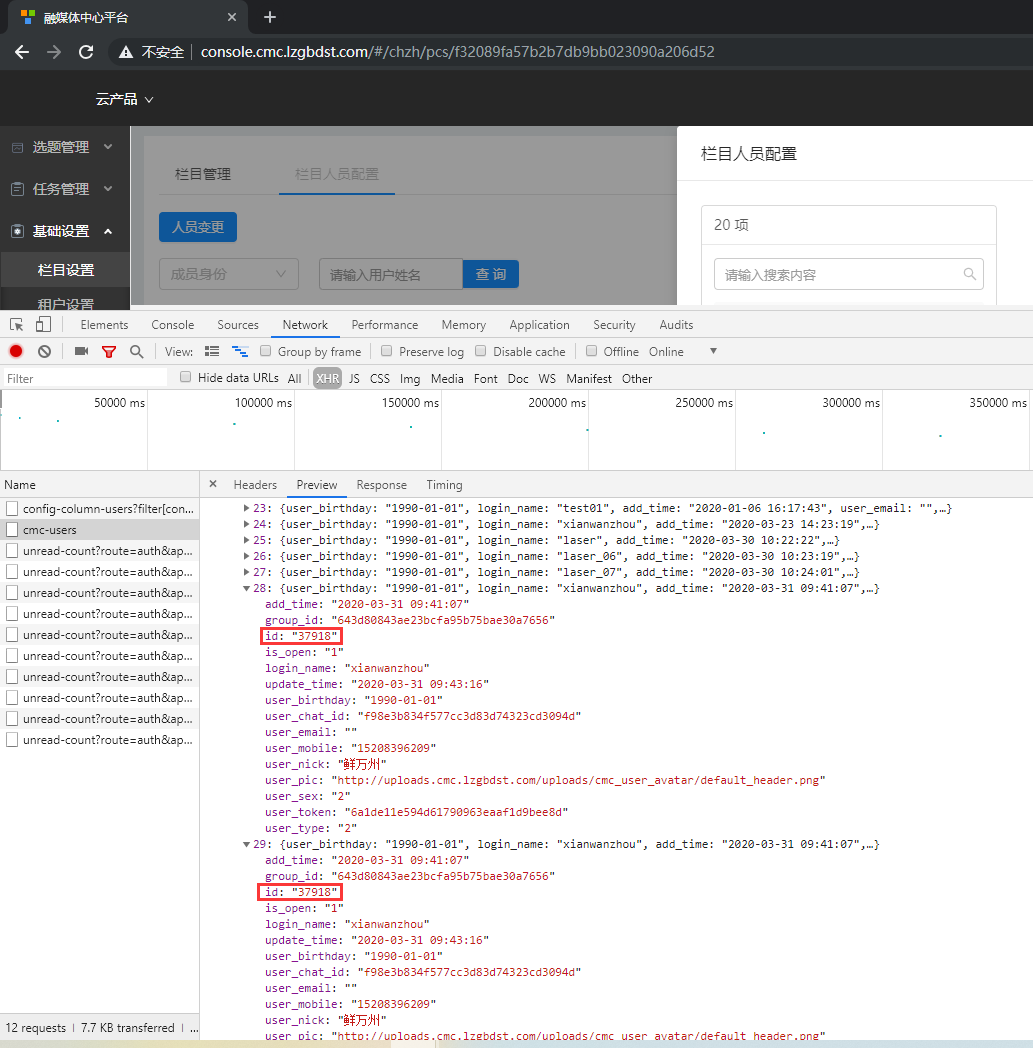Click the network Filter text field
Screen dimensions: 1033x1048
click(x=85, y=379)
